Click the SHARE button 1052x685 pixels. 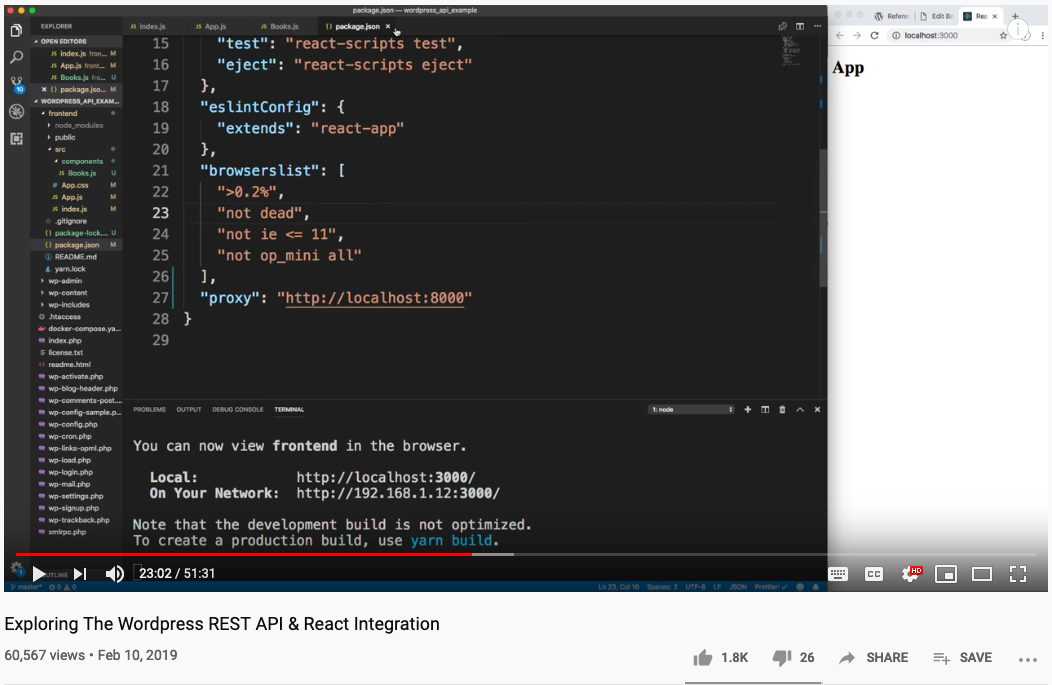point(874,657)
